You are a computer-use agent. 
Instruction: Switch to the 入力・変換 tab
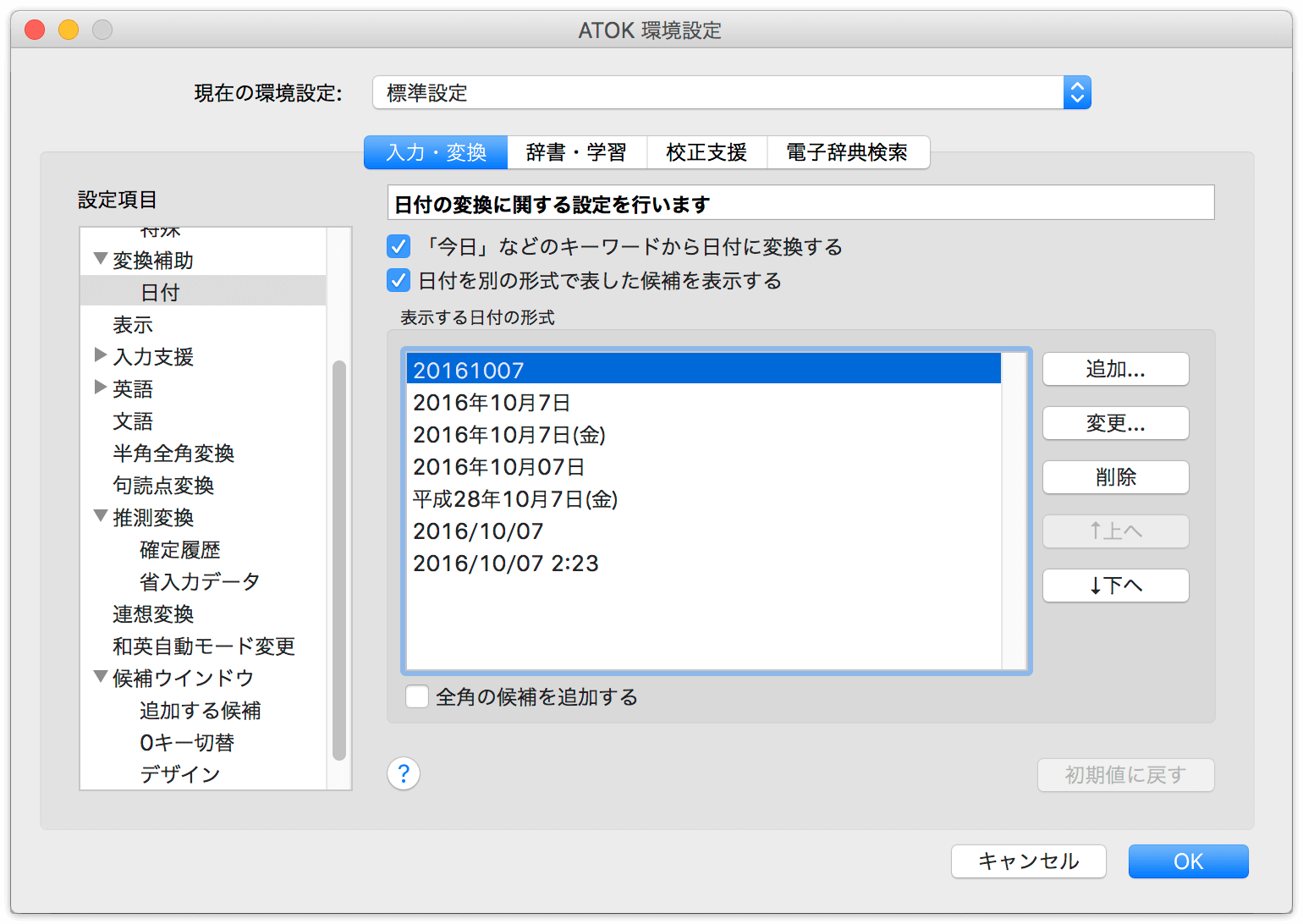[436, 152]
